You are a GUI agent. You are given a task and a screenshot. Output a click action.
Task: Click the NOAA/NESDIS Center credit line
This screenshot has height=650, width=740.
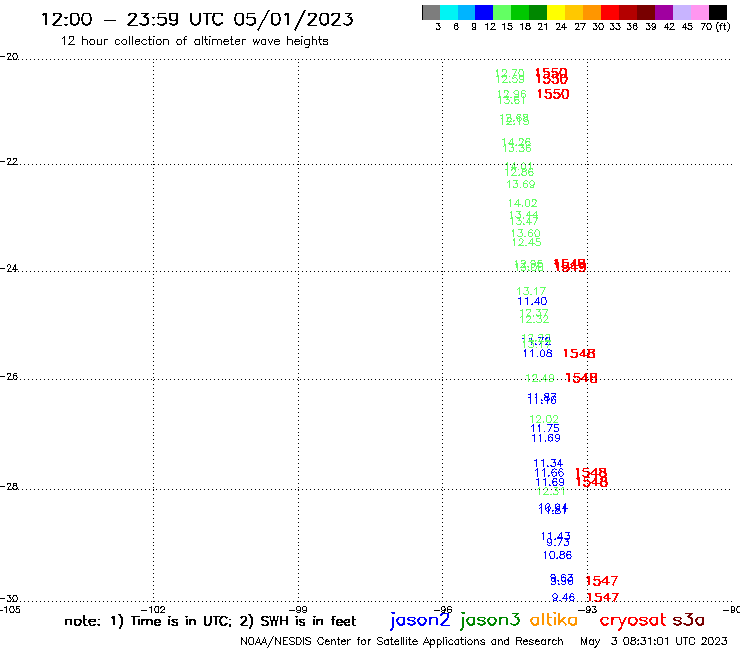402,641
